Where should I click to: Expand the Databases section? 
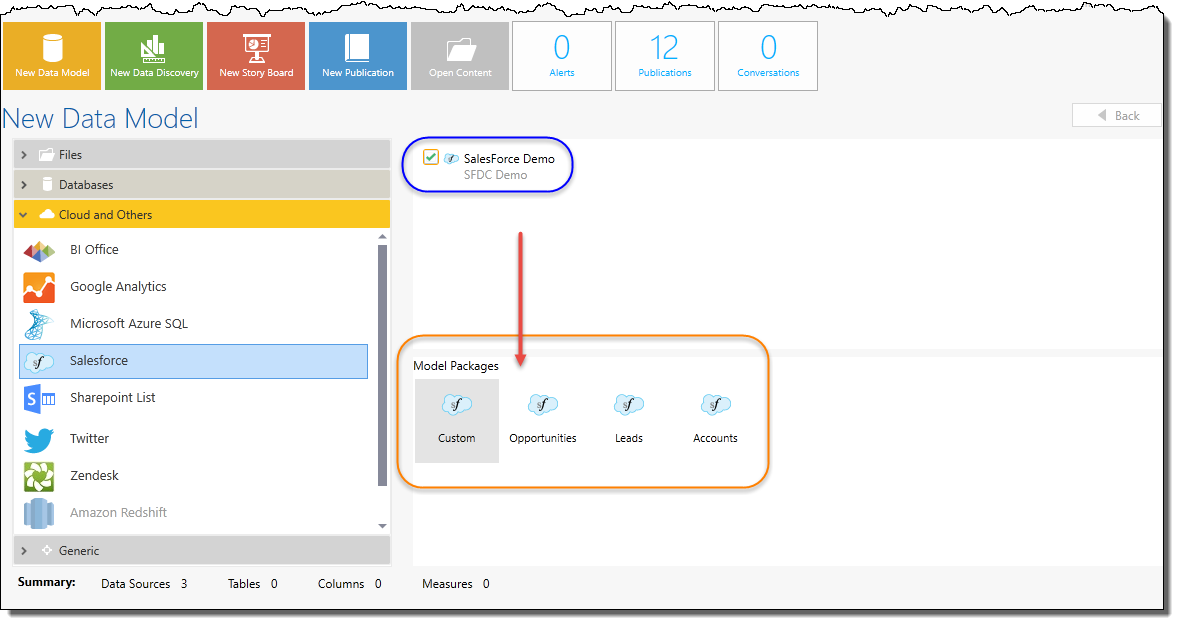click(202, 184)
